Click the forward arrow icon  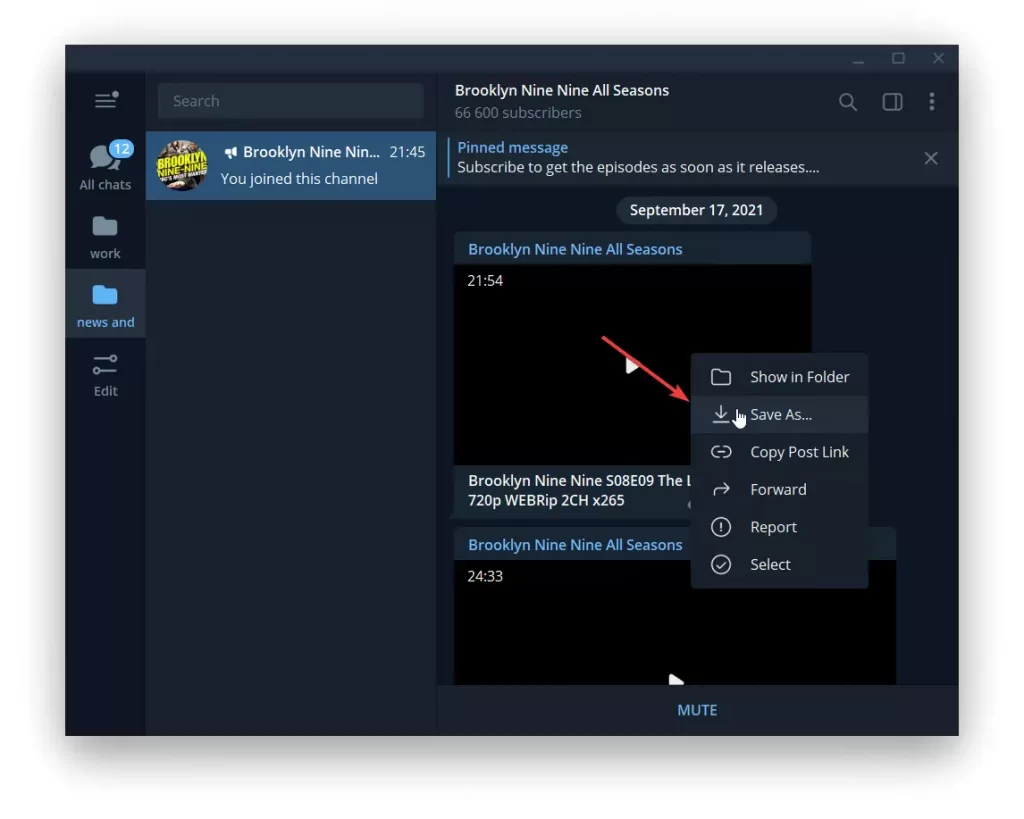[721, 489]
